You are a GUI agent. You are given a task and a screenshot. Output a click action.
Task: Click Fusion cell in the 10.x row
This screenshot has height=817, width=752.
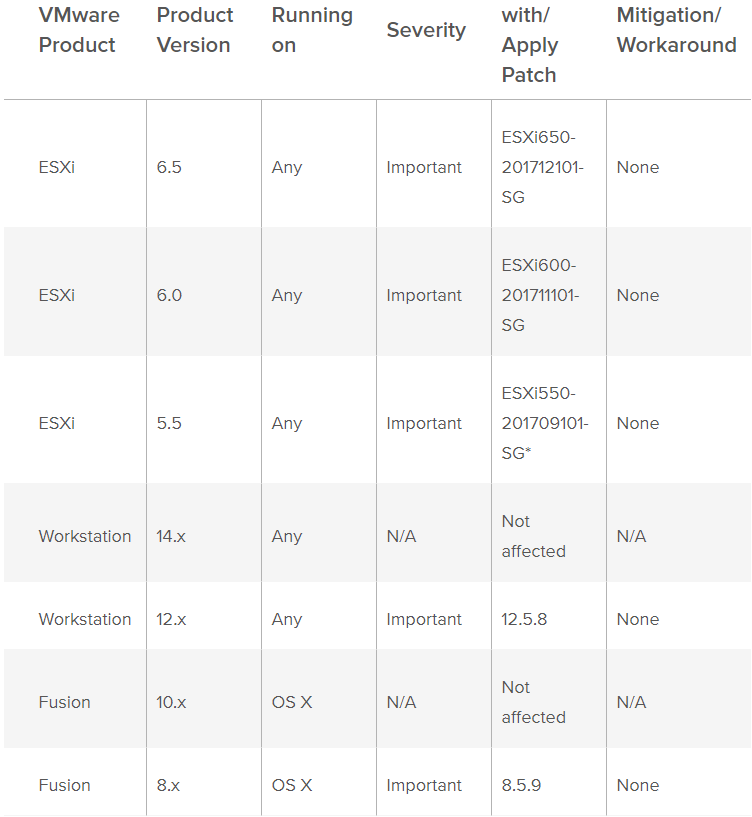(65, 702)
